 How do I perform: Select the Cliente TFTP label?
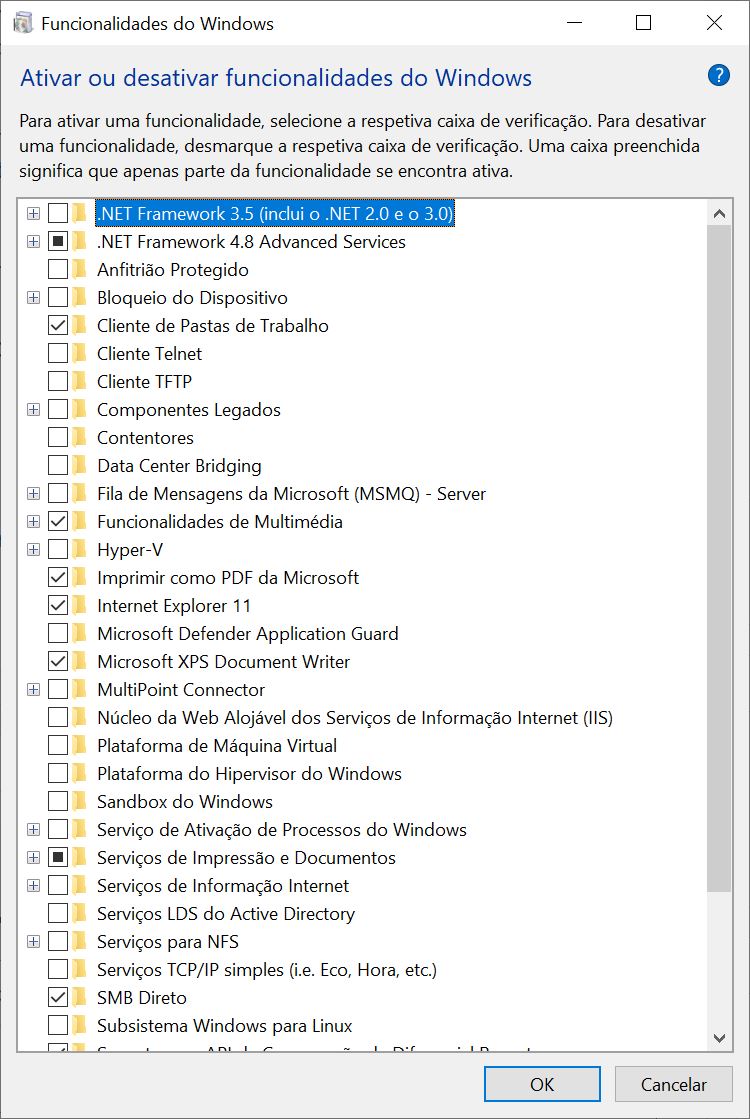[145, 382]
